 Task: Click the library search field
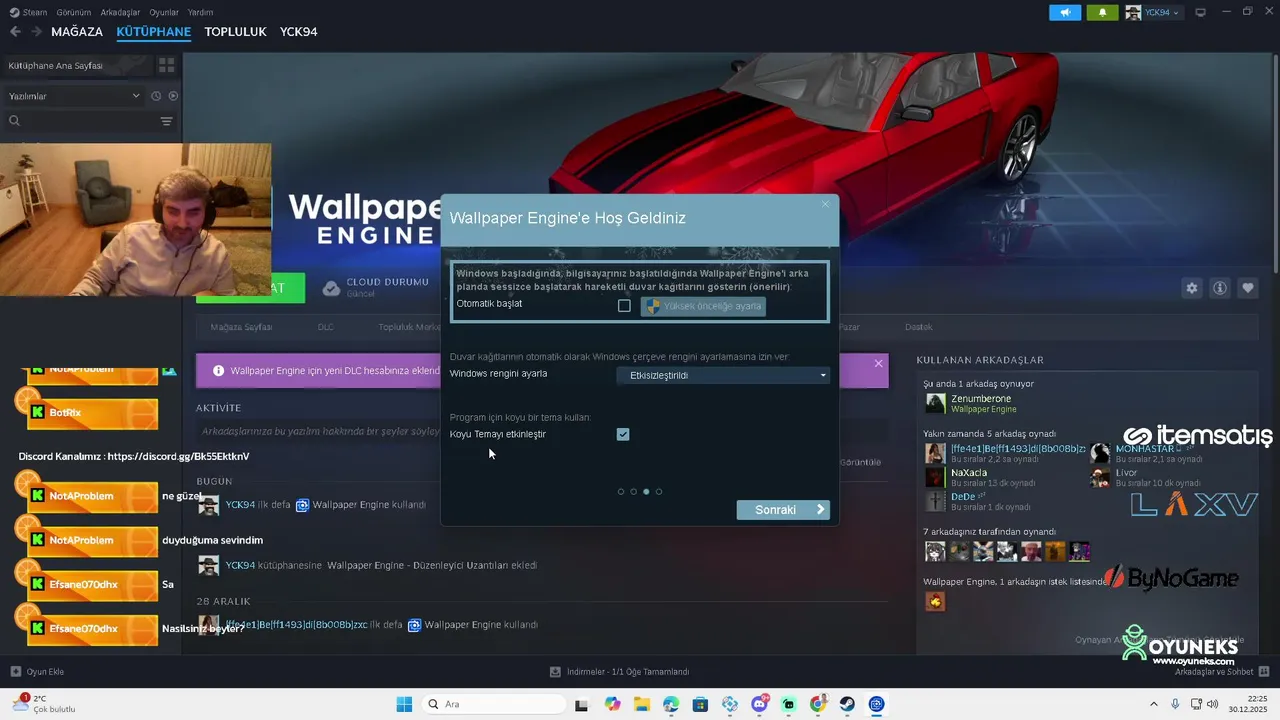(x=80, y=121)
